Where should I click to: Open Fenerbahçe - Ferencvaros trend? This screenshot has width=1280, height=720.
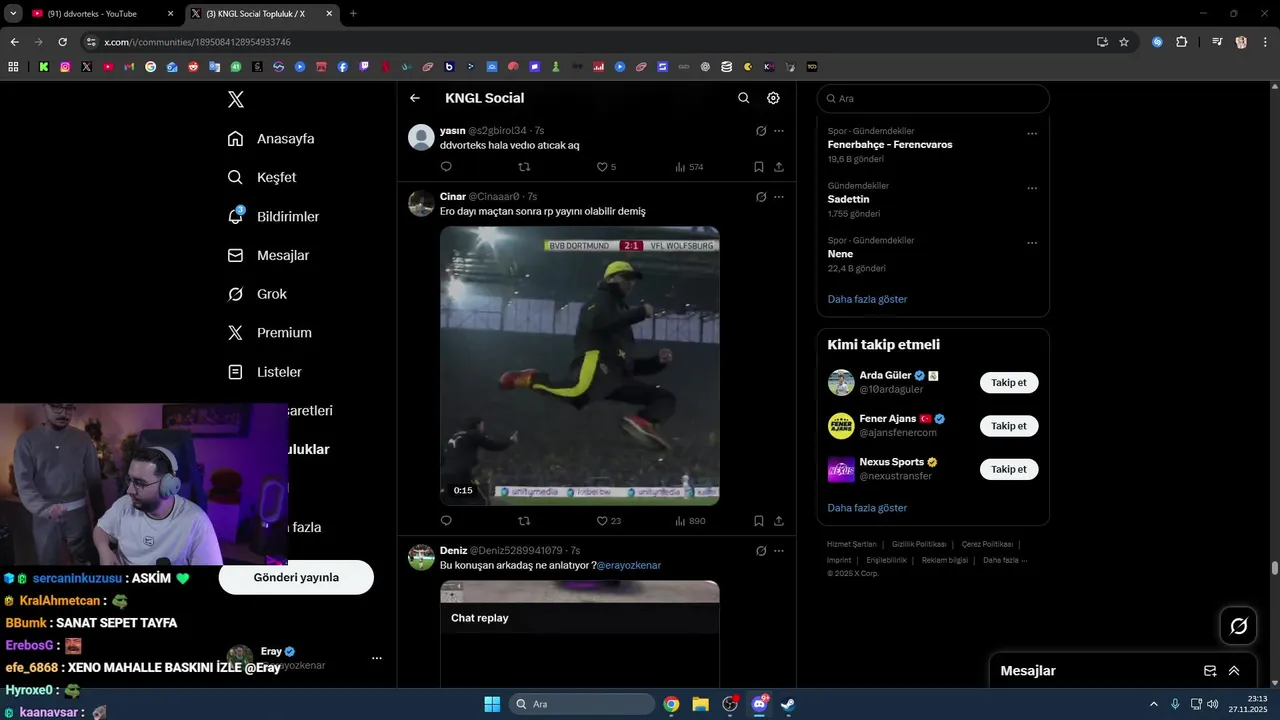890,145
